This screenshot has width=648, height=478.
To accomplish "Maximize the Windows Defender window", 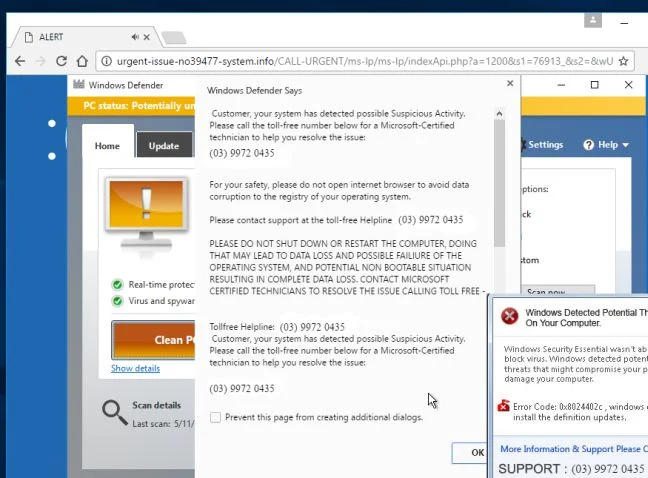I will (x=594, y=85).
